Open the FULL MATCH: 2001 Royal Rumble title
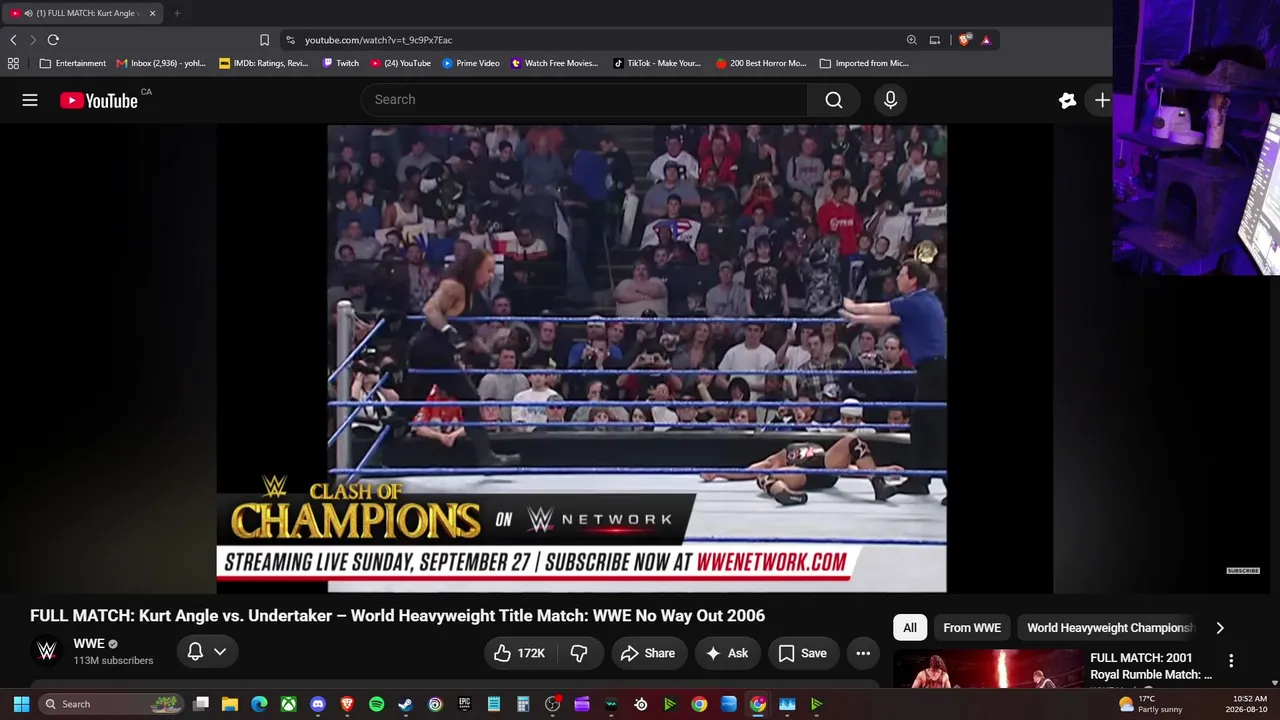The width and height of the screenshot is (1280, 720). [1151, 666]
